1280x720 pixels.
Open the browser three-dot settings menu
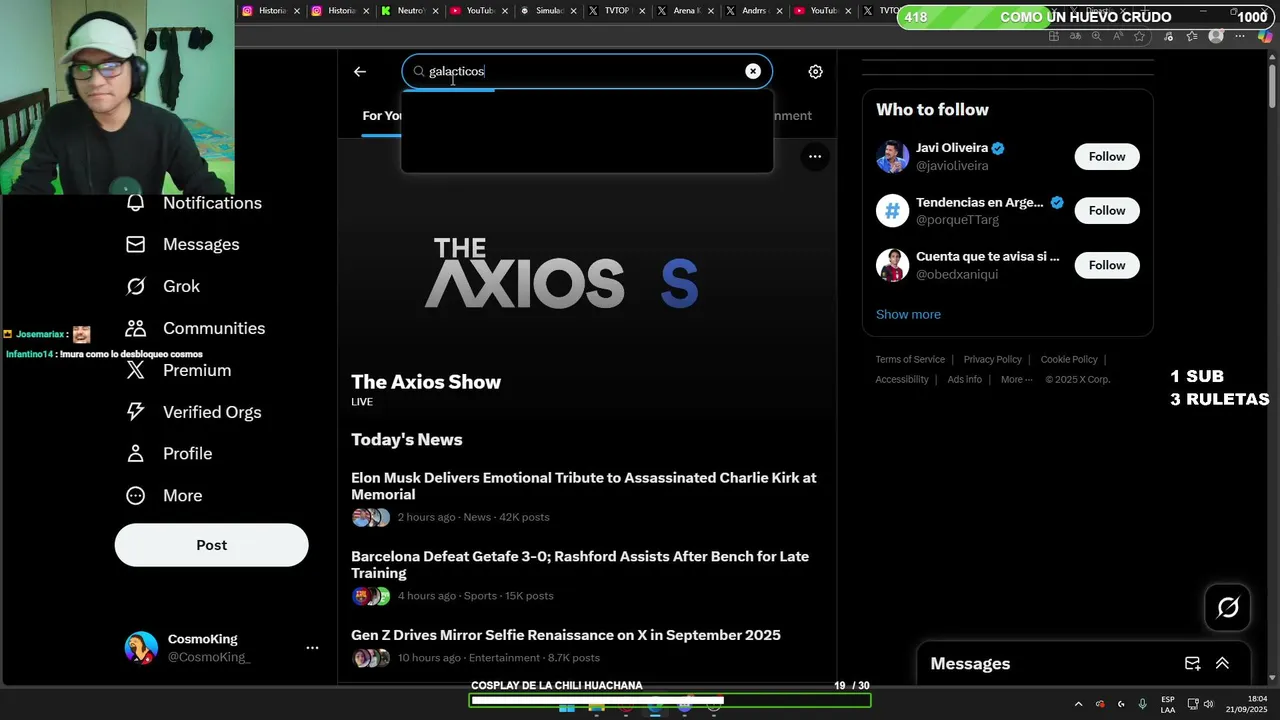[x=1241, y=36]
